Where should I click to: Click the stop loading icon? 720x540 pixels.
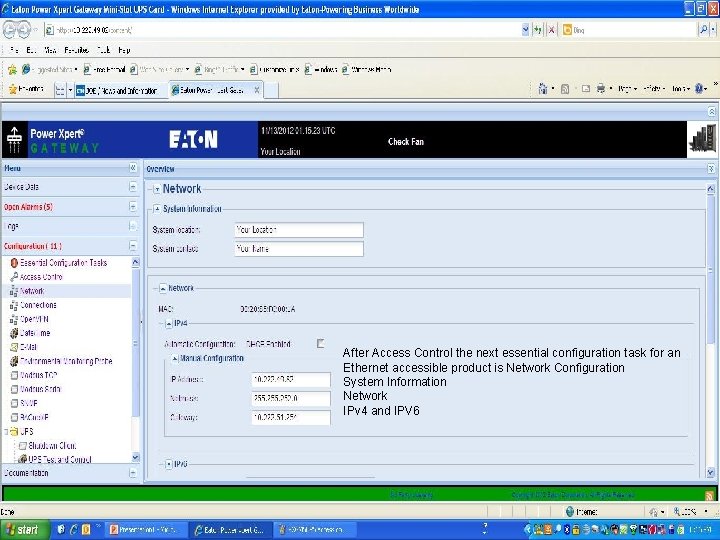551,30
